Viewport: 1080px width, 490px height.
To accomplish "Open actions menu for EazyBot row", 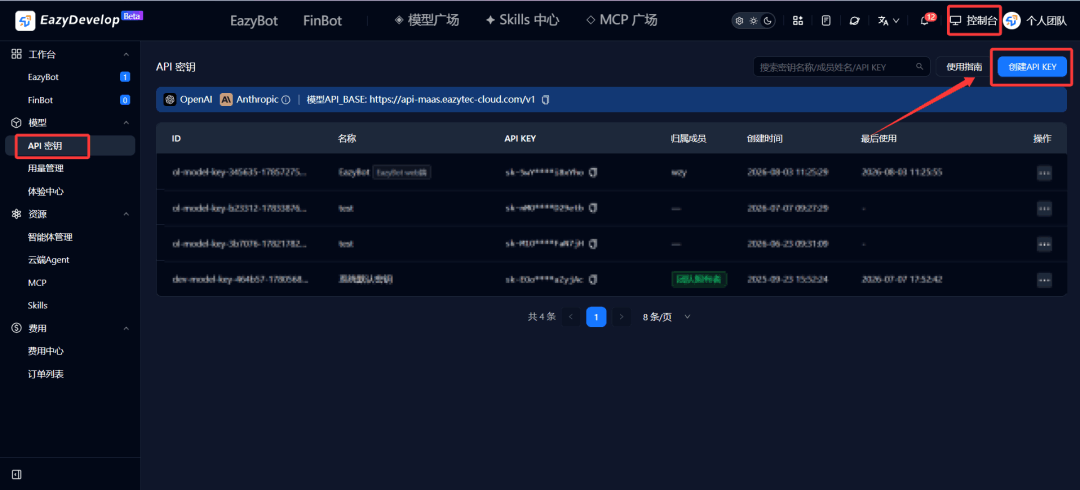I will [x=1044, y=172].
